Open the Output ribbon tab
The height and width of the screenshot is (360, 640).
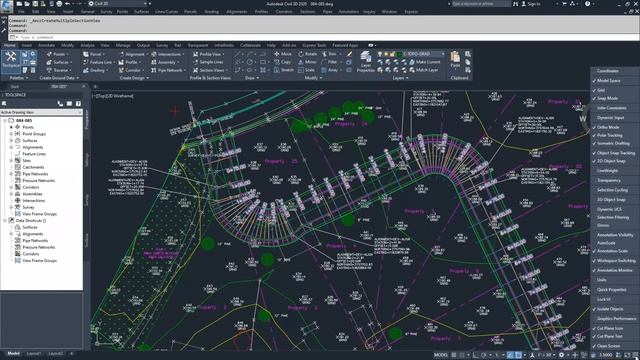click(x=143, y=45)
